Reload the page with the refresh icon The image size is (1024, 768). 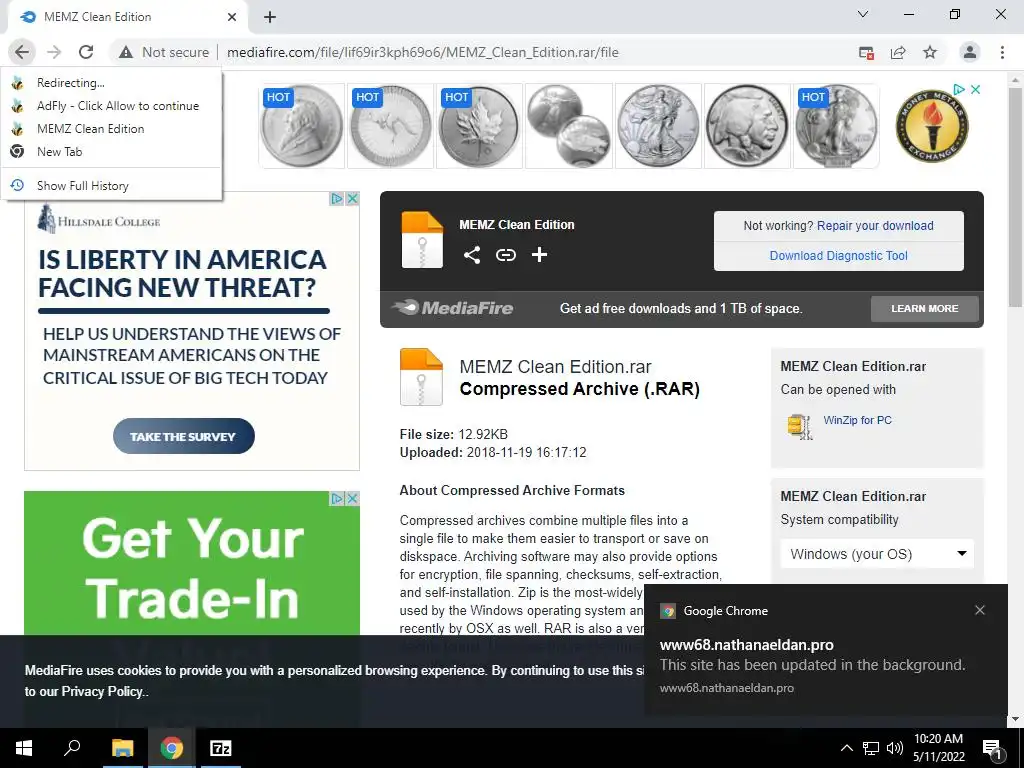[x=86, y=52]
